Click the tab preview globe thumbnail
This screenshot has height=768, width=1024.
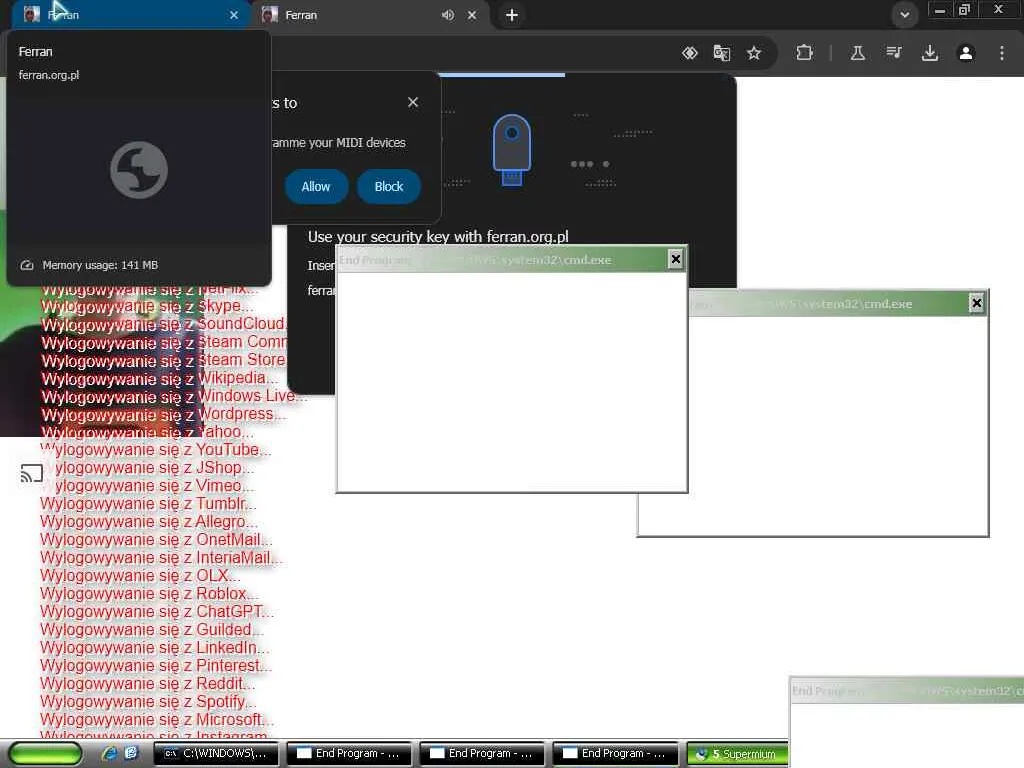click(x=138, y=170)
